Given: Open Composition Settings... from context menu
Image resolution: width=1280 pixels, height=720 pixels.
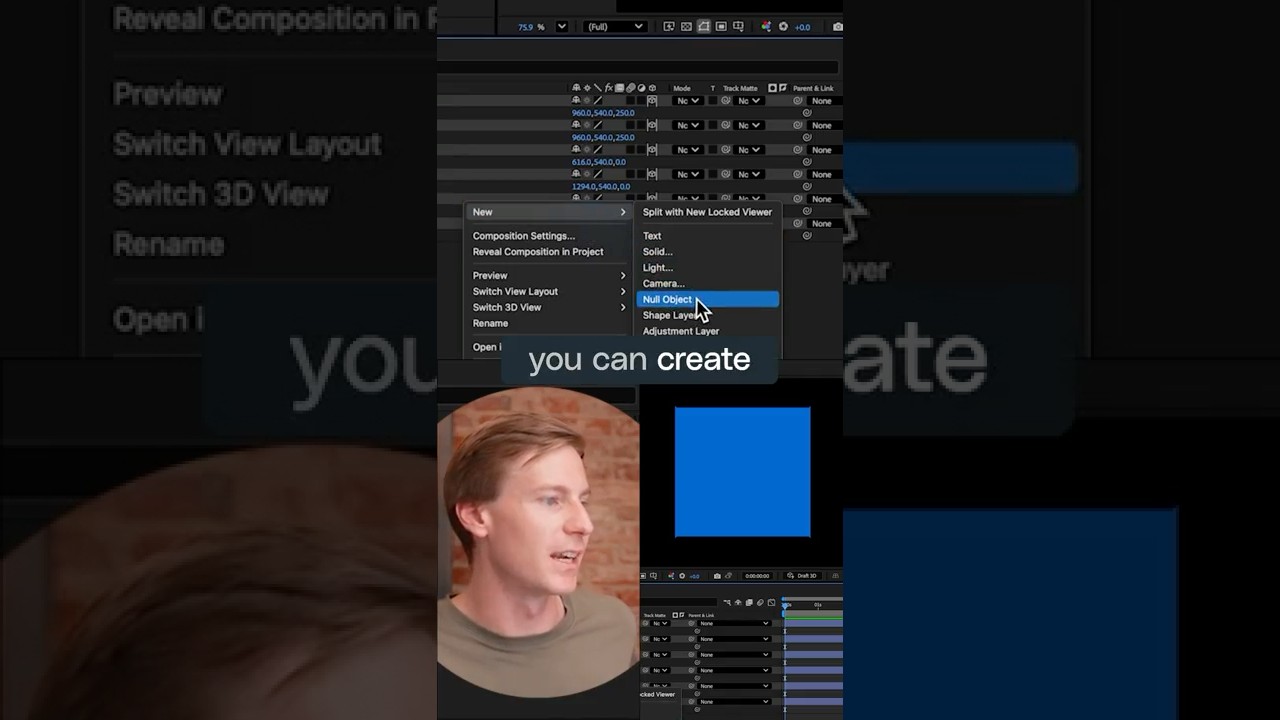Looking at the screenshot, I should pyautogui.click(x=548, y=236).
